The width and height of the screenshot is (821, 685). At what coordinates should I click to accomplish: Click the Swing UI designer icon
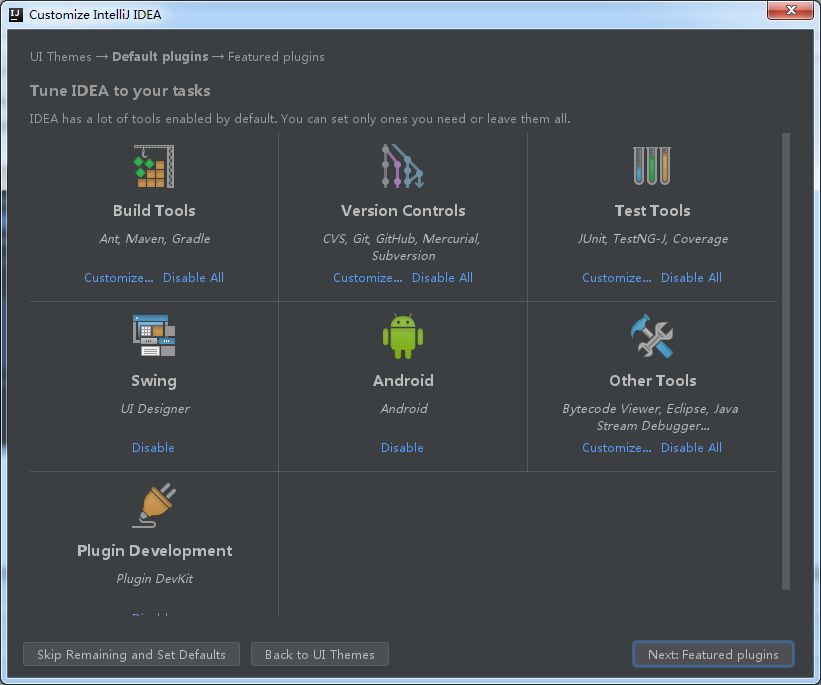(x=154, y=336)
